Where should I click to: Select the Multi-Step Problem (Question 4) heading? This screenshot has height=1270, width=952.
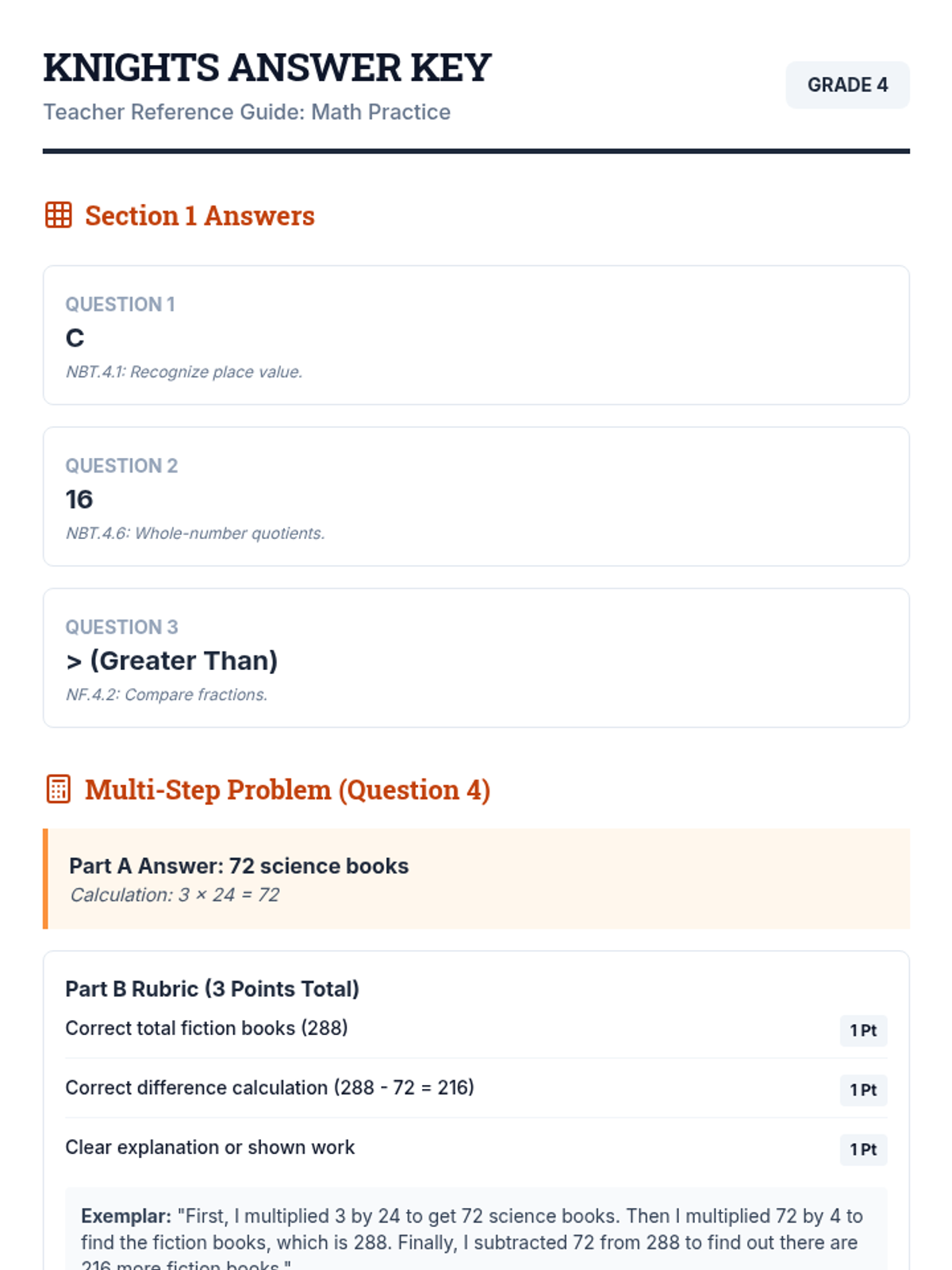tap(287, 790)
